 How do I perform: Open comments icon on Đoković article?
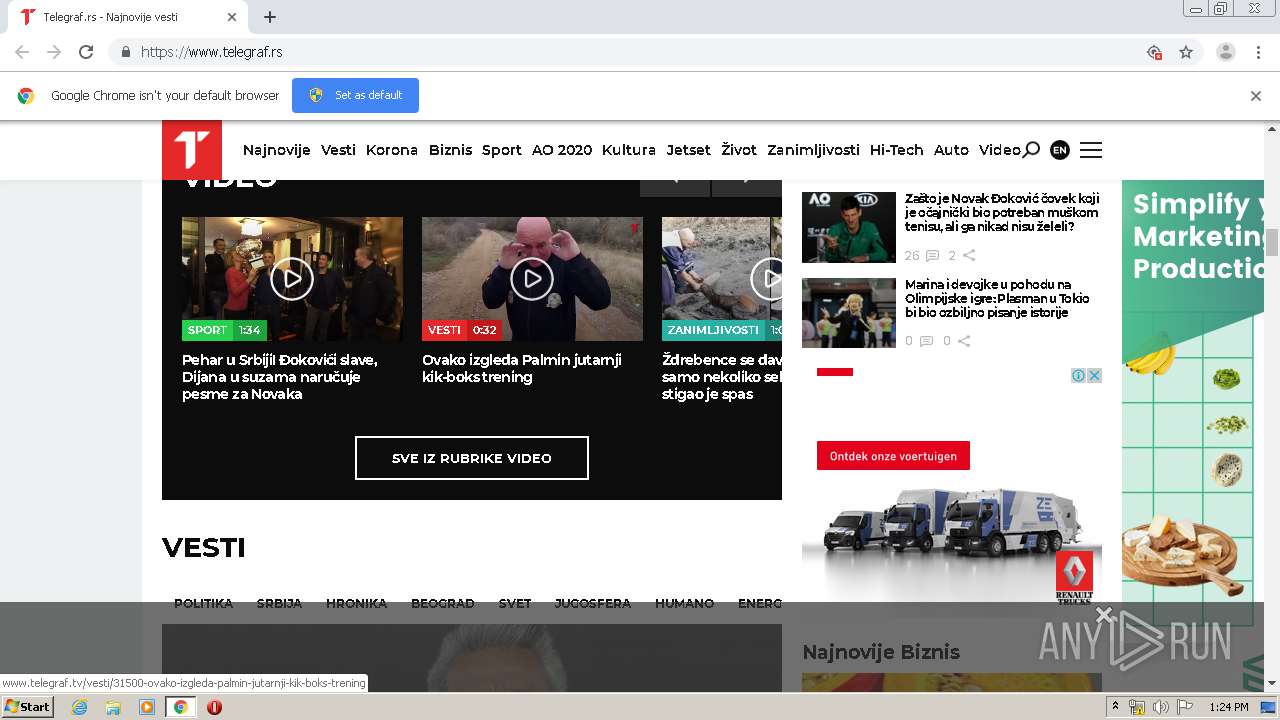[x=932, y=256]
